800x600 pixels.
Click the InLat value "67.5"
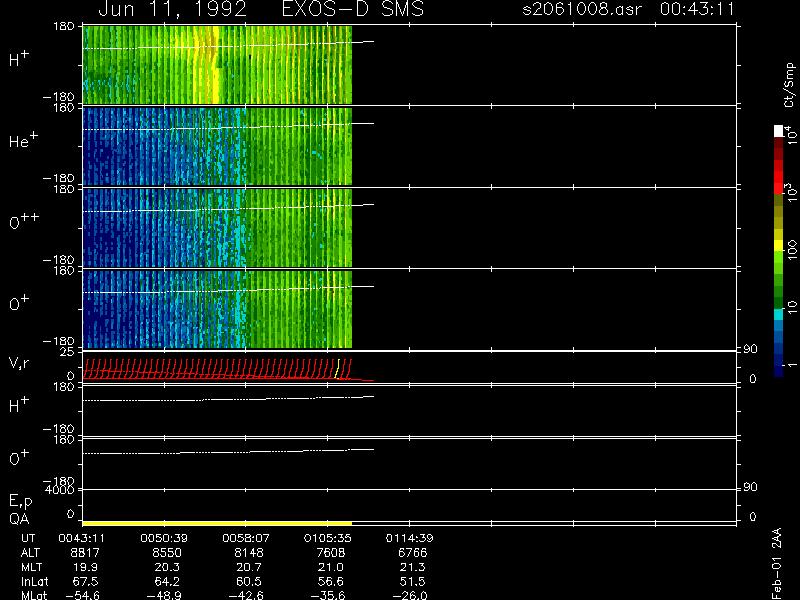tap(86, 581)
